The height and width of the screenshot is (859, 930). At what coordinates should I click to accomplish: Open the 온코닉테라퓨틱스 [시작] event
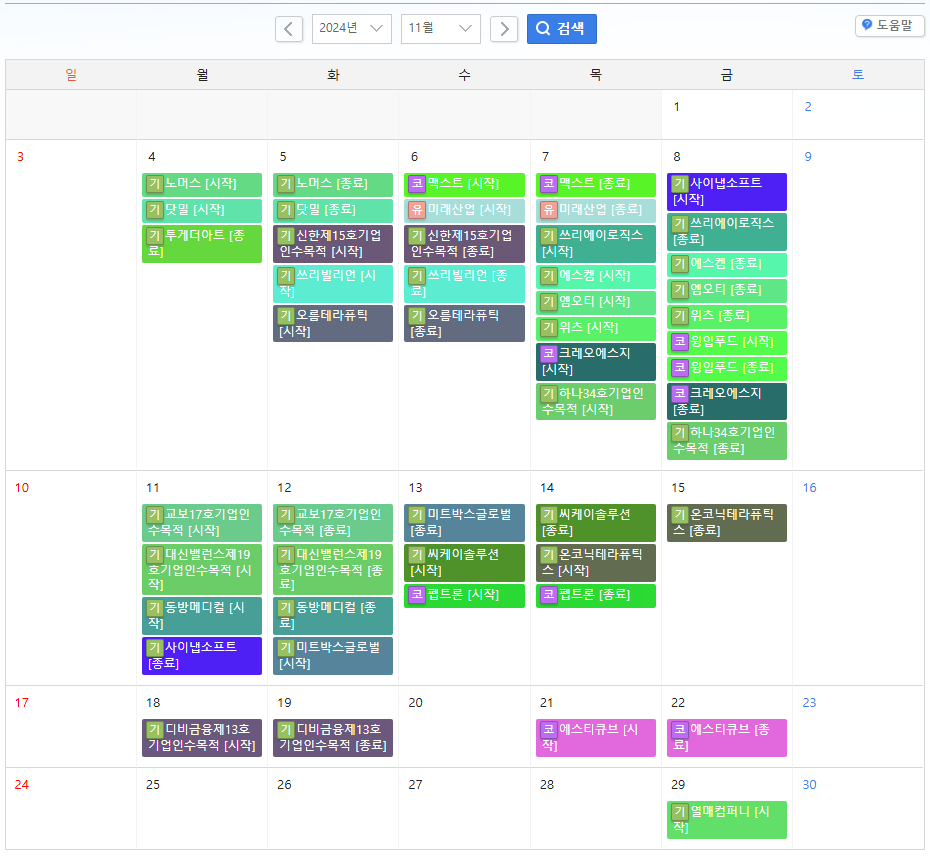click(x=595, y=563)
